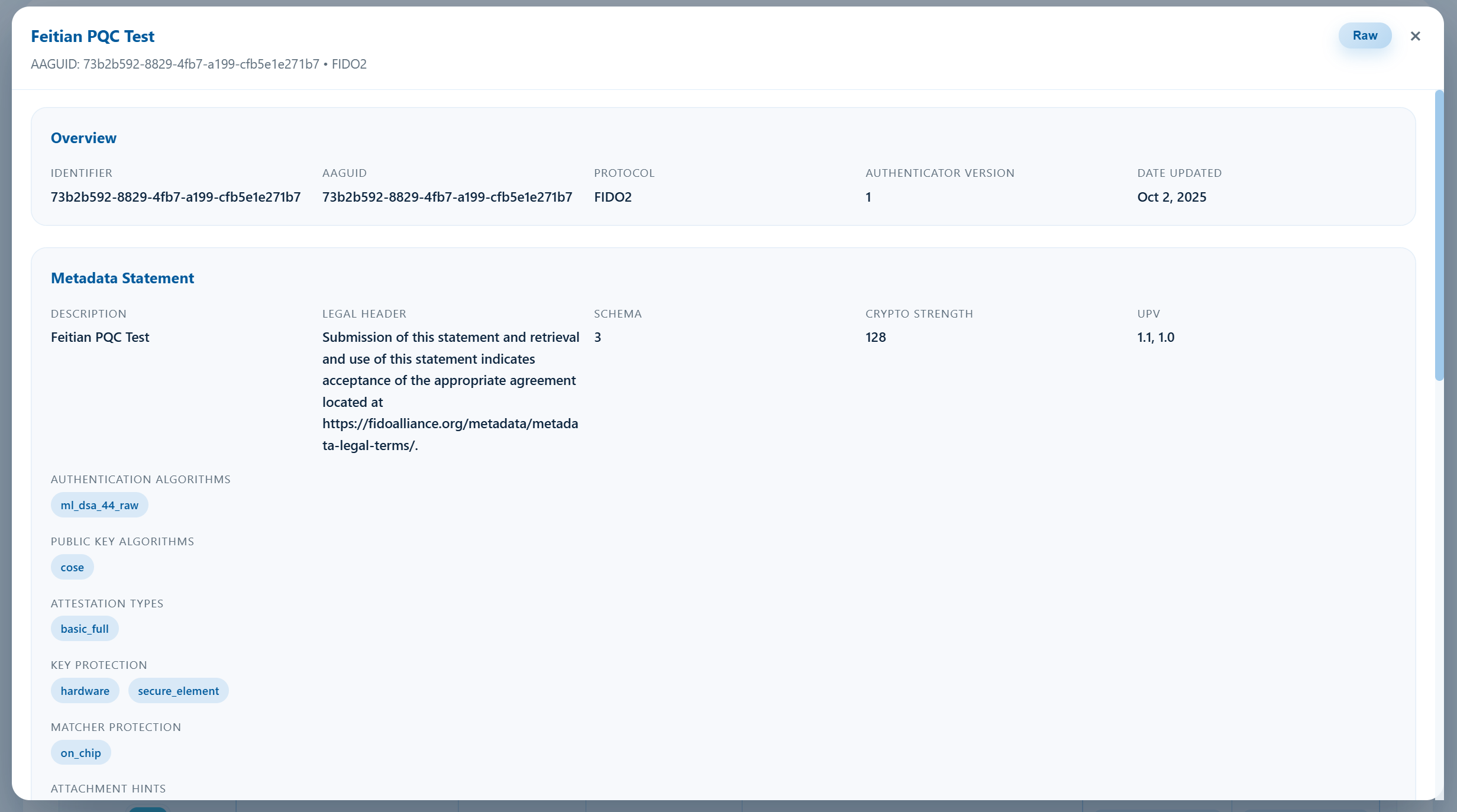Image resolution: width=1457 pixels, height=812 pixels.
Task: Click the hardware key protection chip
Action: click(85, 691)
